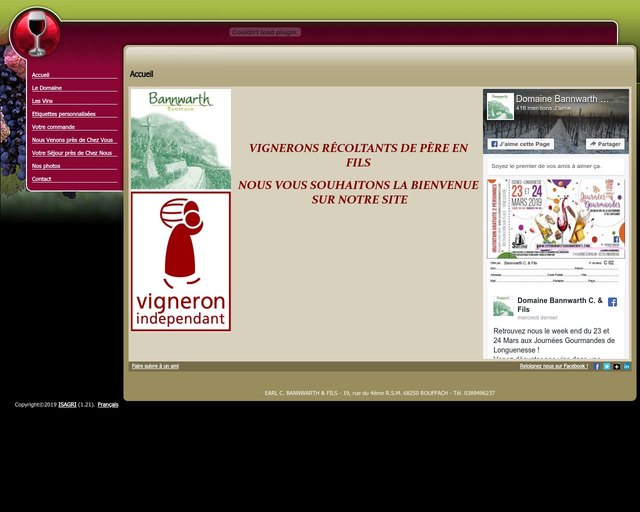Open Contact menu item

point(41,179)
